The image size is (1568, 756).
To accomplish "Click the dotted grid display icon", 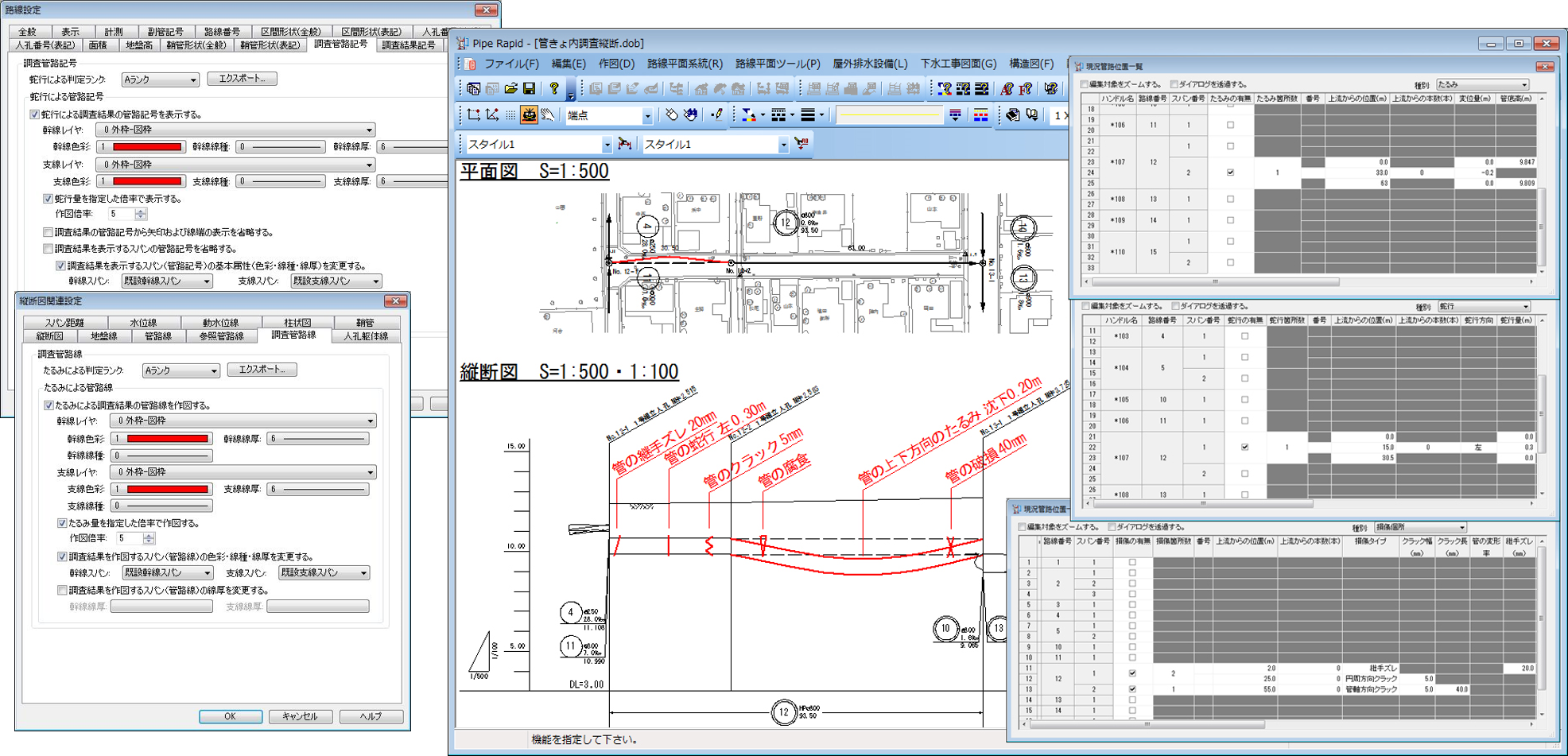I will pyautogui.click(x=510, y=115).
